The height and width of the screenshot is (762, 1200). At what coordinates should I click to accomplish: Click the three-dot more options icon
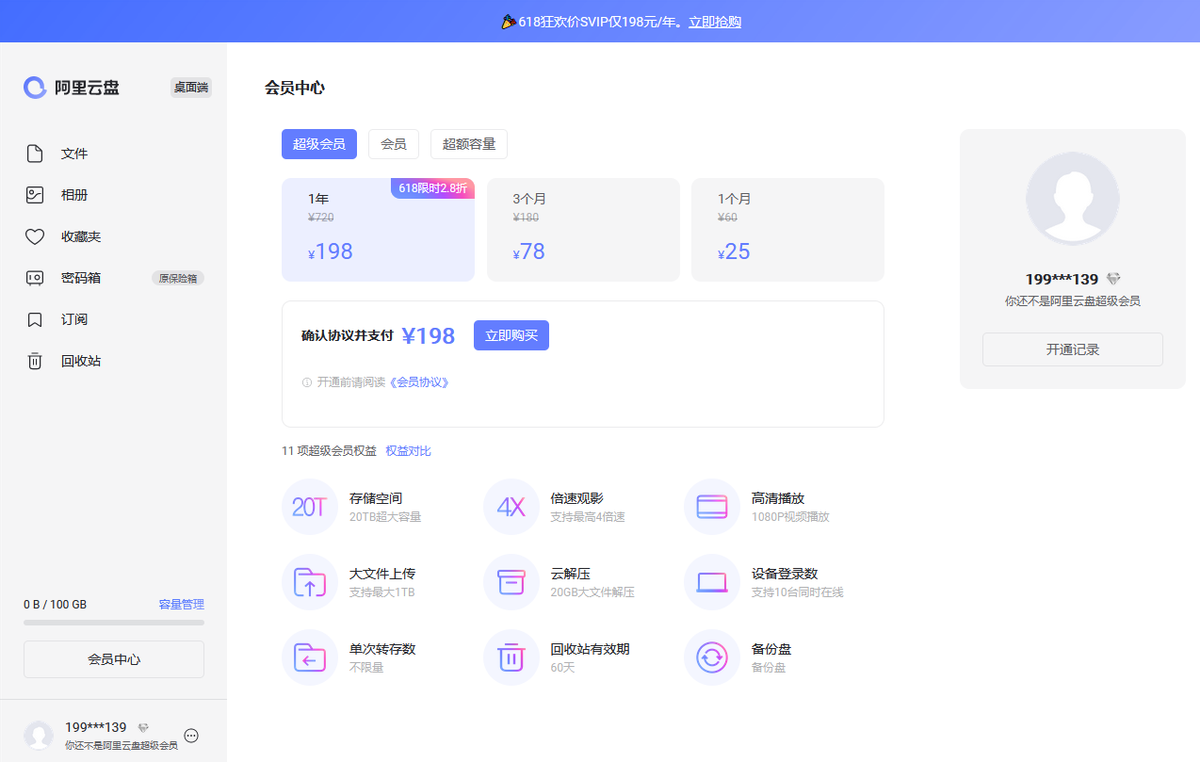click(192, 736)
